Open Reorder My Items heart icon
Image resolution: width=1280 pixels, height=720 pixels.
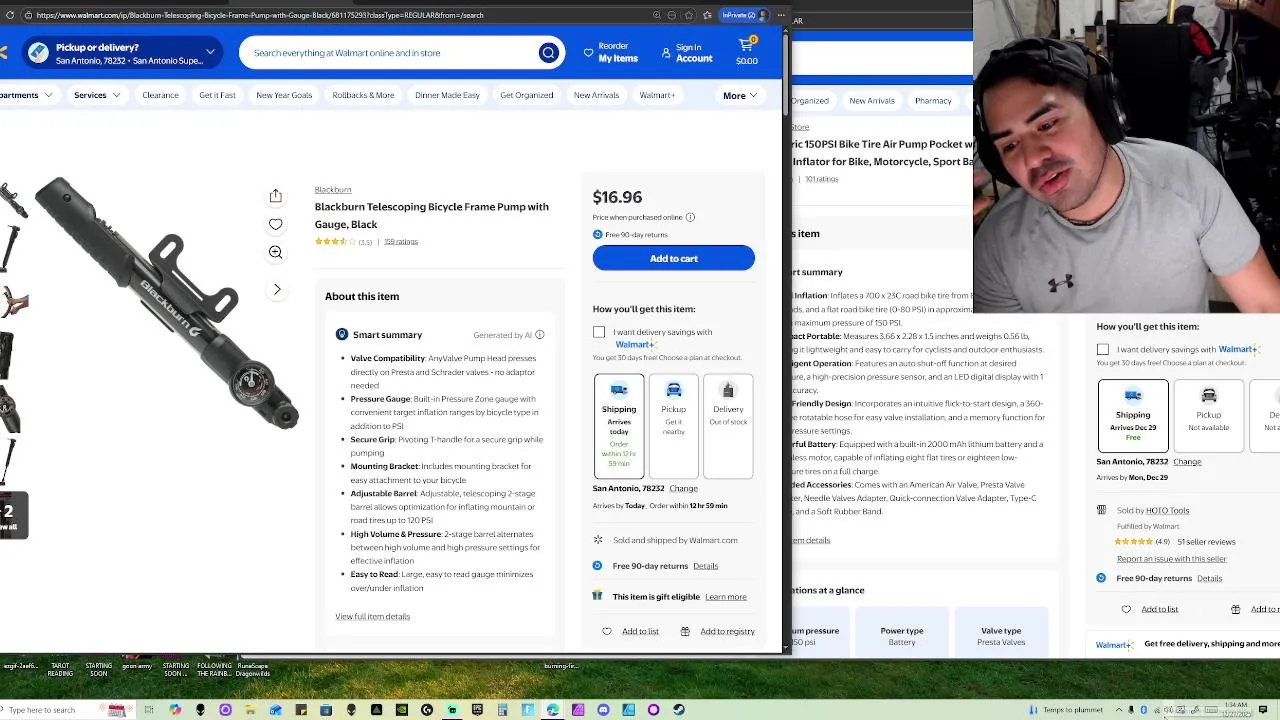click(x=588, y=53)
